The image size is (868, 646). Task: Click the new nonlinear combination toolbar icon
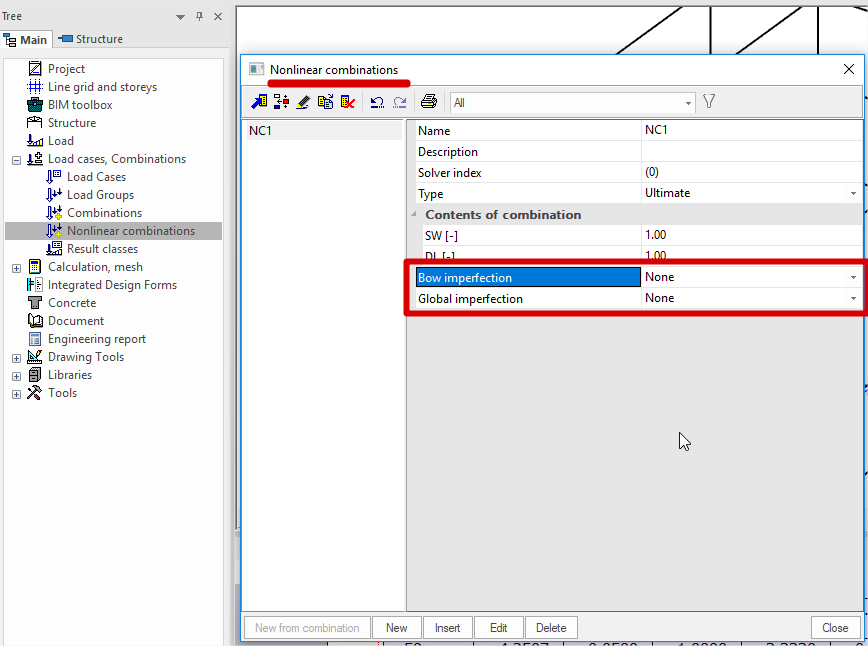tap(259, 102)
